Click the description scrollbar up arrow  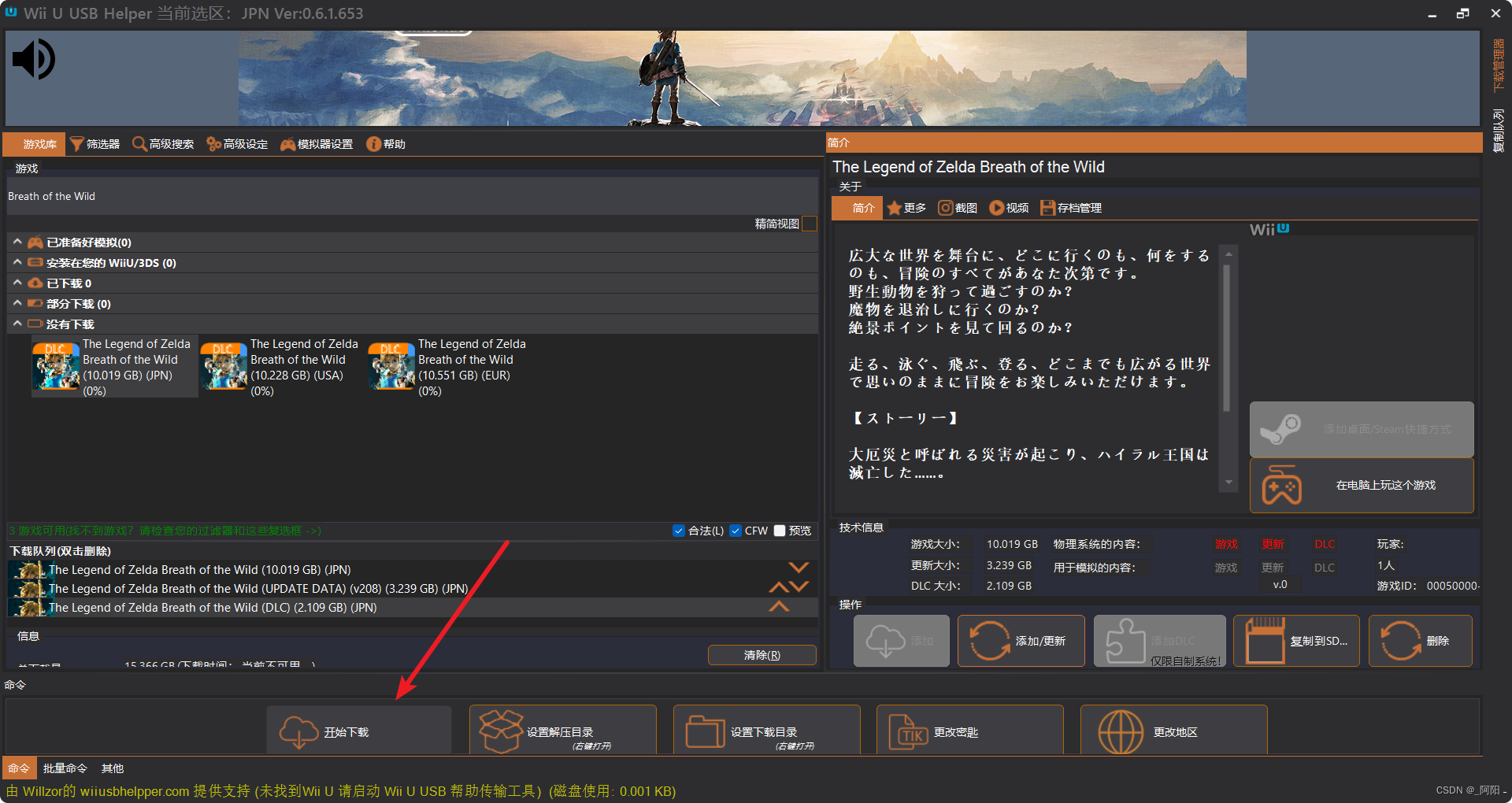click(x=1228, y=255)
